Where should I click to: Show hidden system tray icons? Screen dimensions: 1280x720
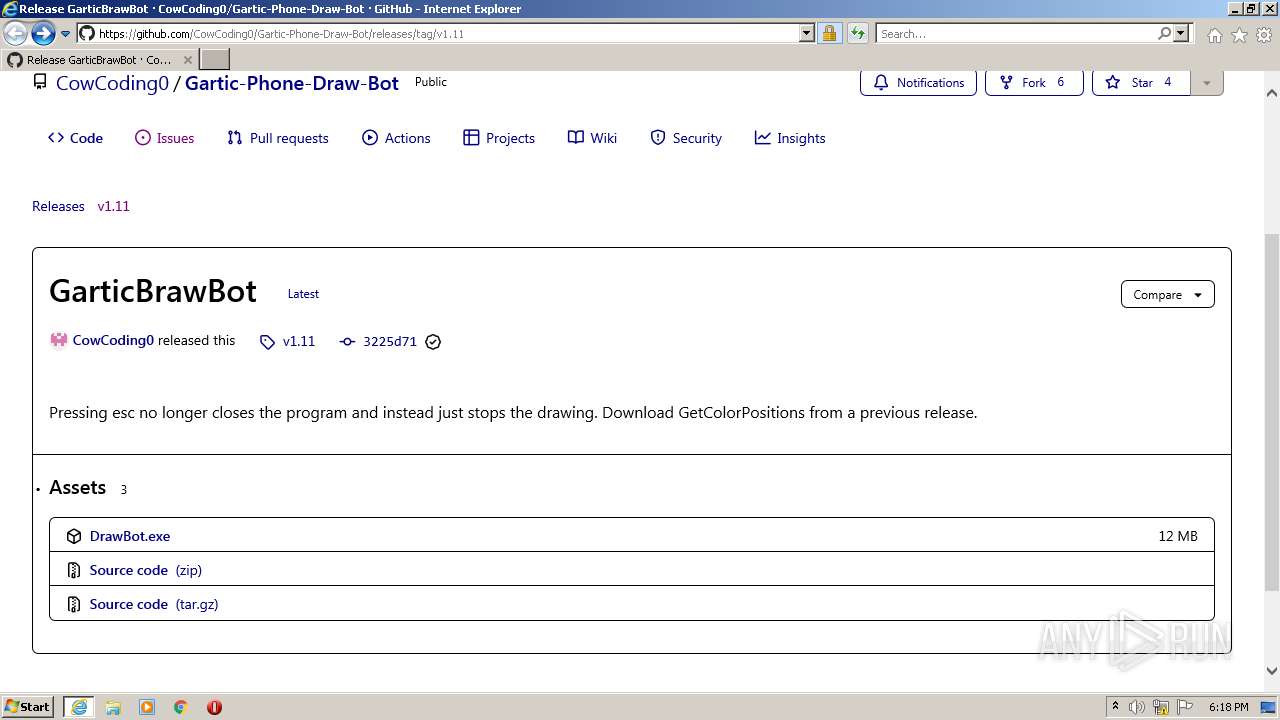(x=1116, y=707)
